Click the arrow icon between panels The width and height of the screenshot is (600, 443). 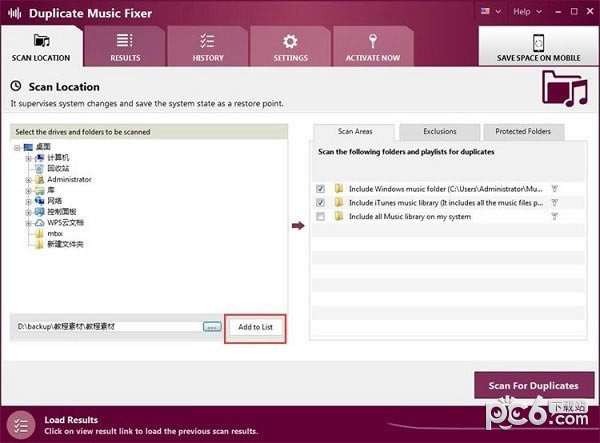pyautogui.click(x=298, y=225)
